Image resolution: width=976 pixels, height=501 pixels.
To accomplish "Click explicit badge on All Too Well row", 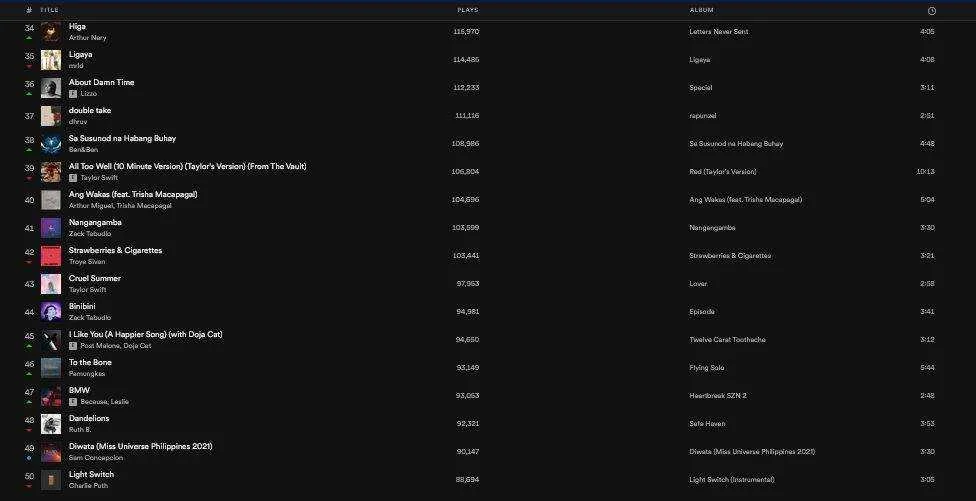I will click(x=73, y=177).
